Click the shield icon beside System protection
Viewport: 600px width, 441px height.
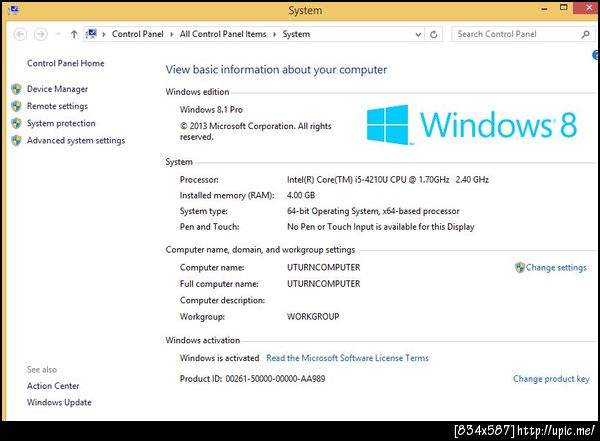(x=16, y=124)
